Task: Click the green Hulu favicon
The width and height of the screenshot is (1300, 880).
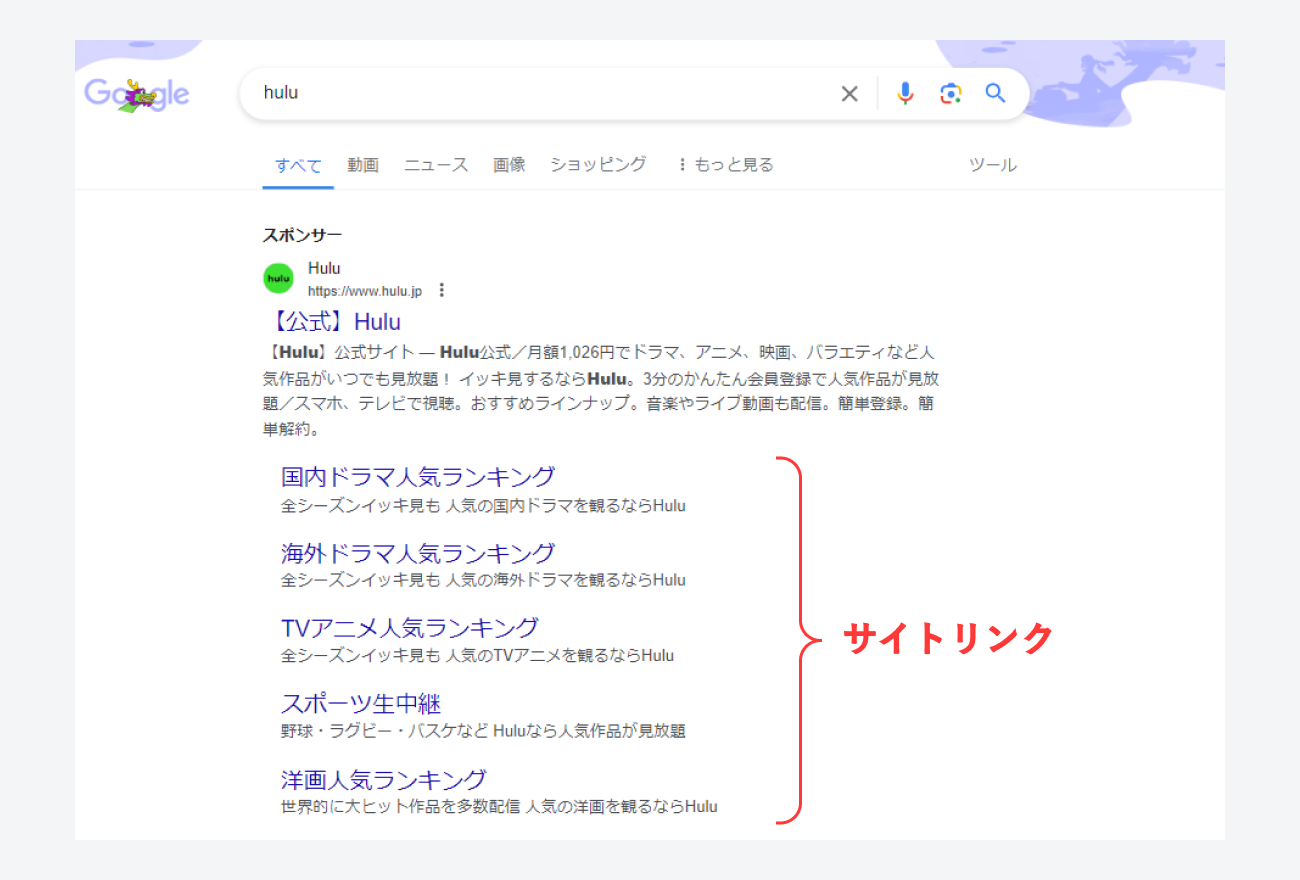Action: [278, 279]
